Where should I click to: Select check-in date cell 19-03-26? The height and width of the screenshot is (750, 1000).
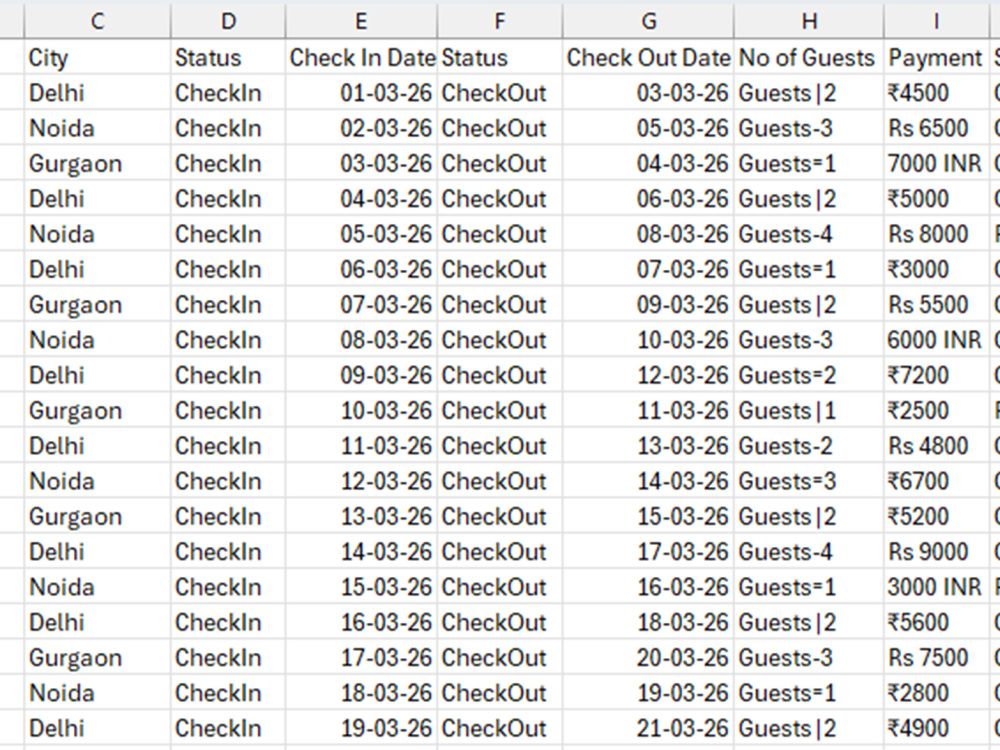click(x=361, y=728)
